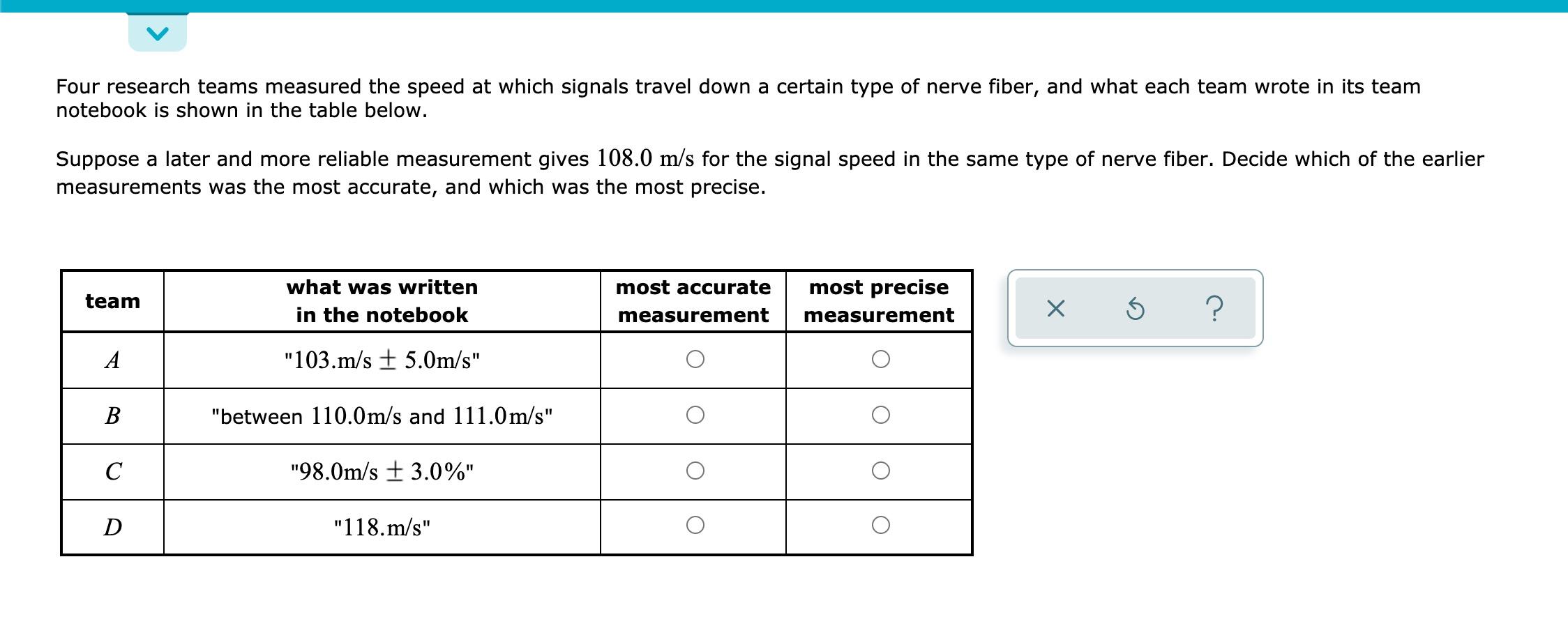The height and width of the screenshot is (626, 1568).
Task: Select team D as most accurate measurement
Action: [x=695, y=525]
